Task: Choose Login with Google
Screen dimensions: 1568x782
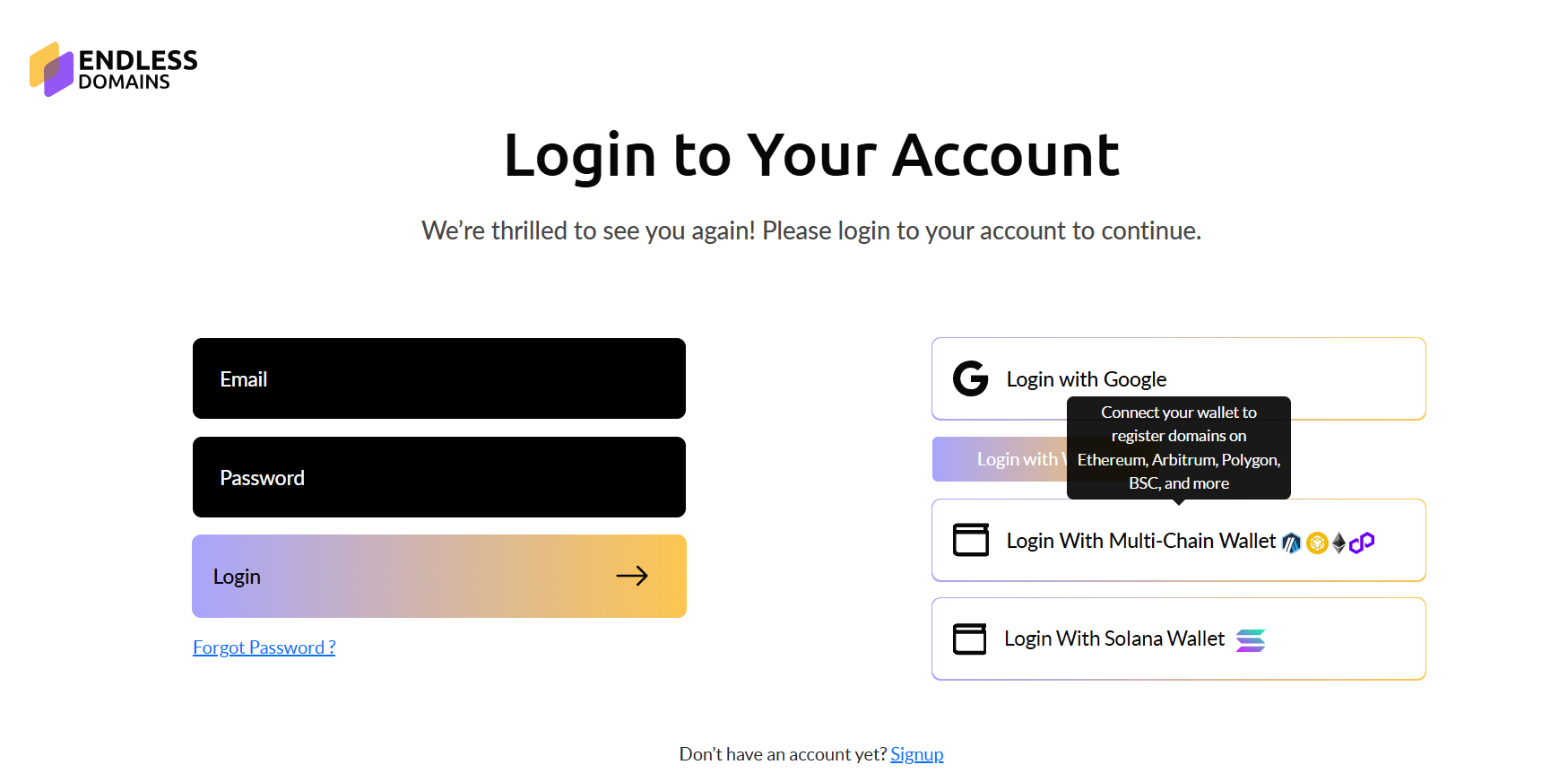Action: click(1086, 379)
